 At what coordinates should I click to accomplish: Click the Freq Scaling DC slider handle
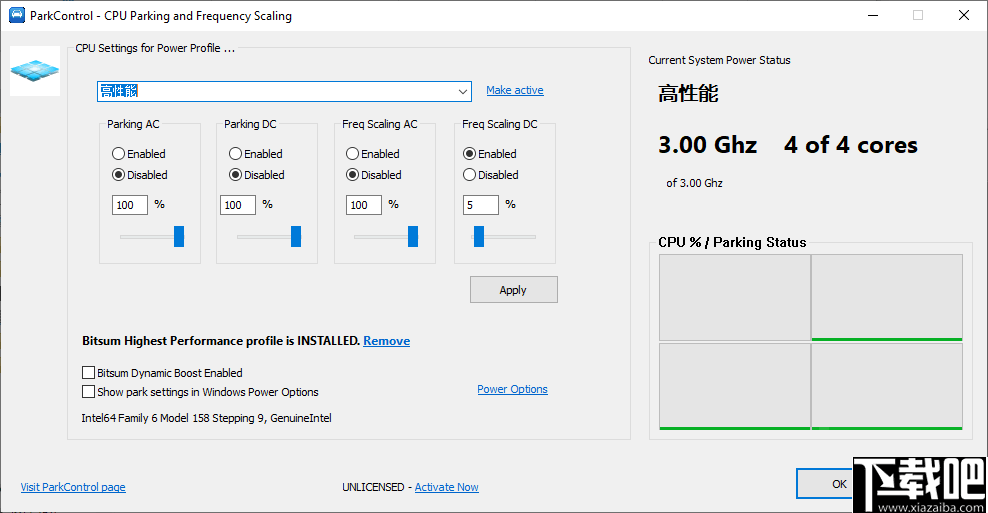click(479, 236)
